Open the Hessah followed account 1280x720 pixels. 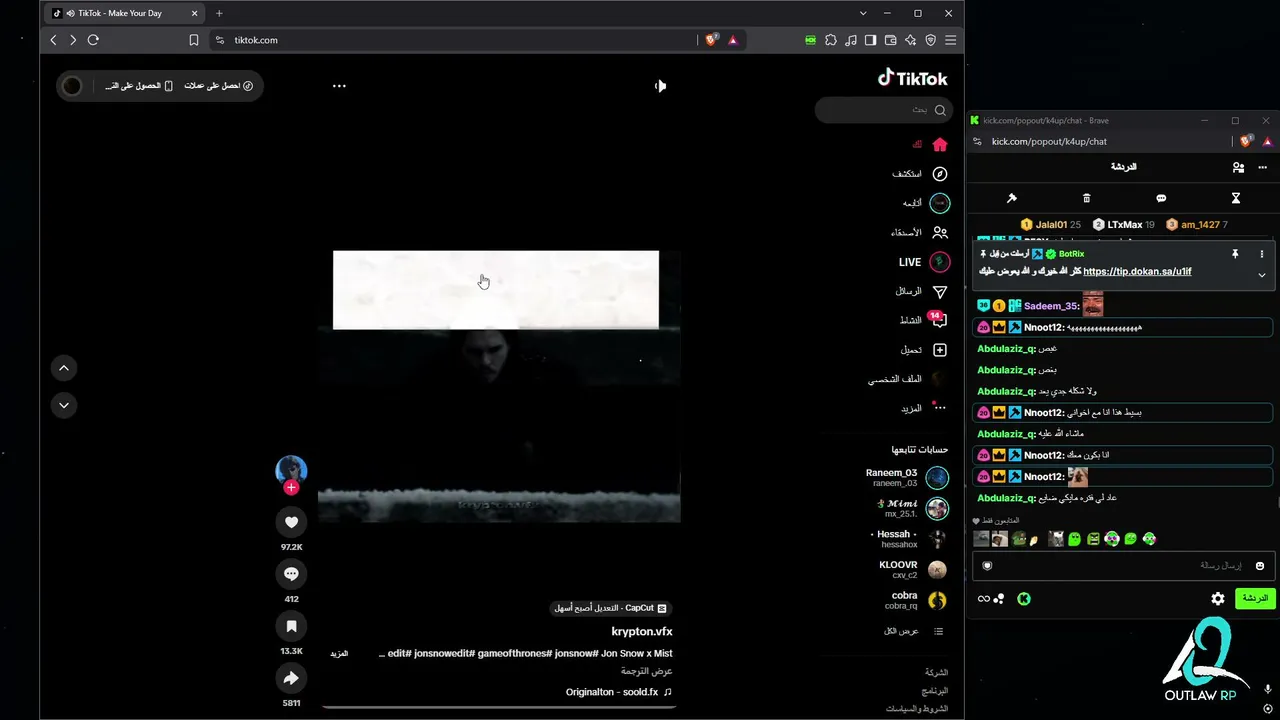click(908, 539)
